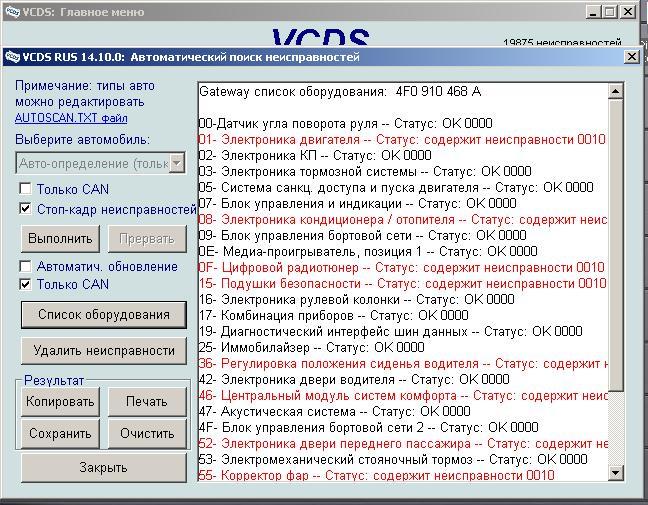The height and width of the screenshot is (505, 648).
Task: Open the Авто-определение vehicle dropdown arrow
Action: pyautogui.click(x=176, y=163)
